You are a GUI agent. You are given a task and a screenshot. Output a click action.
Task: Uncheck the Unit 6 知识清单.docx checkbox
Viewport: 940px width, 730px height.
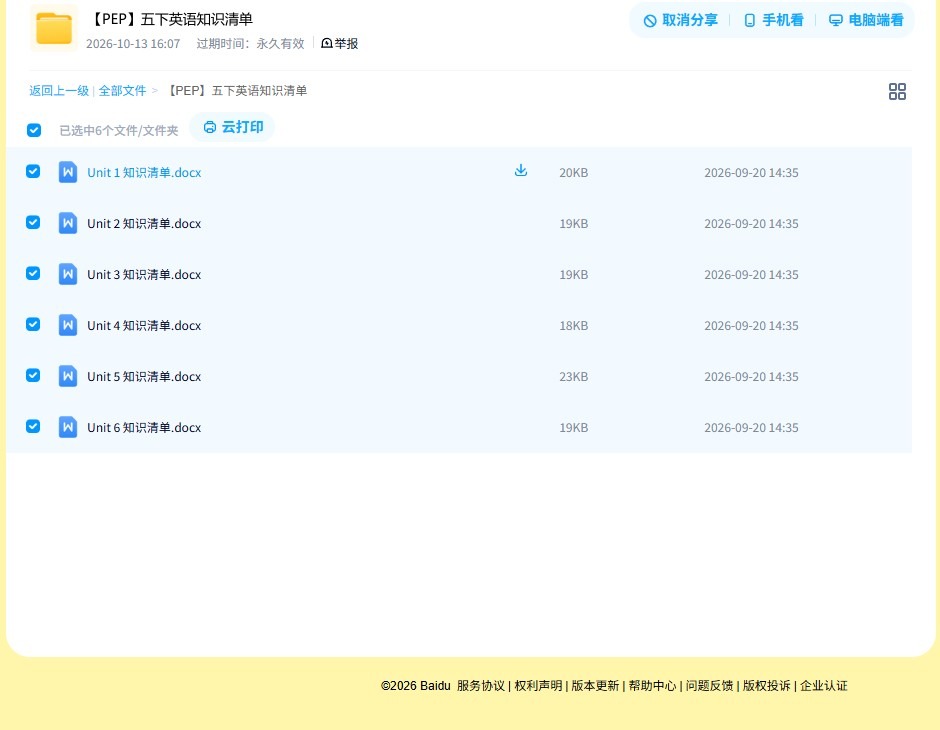pyautogui.click(x=33, y=426)
